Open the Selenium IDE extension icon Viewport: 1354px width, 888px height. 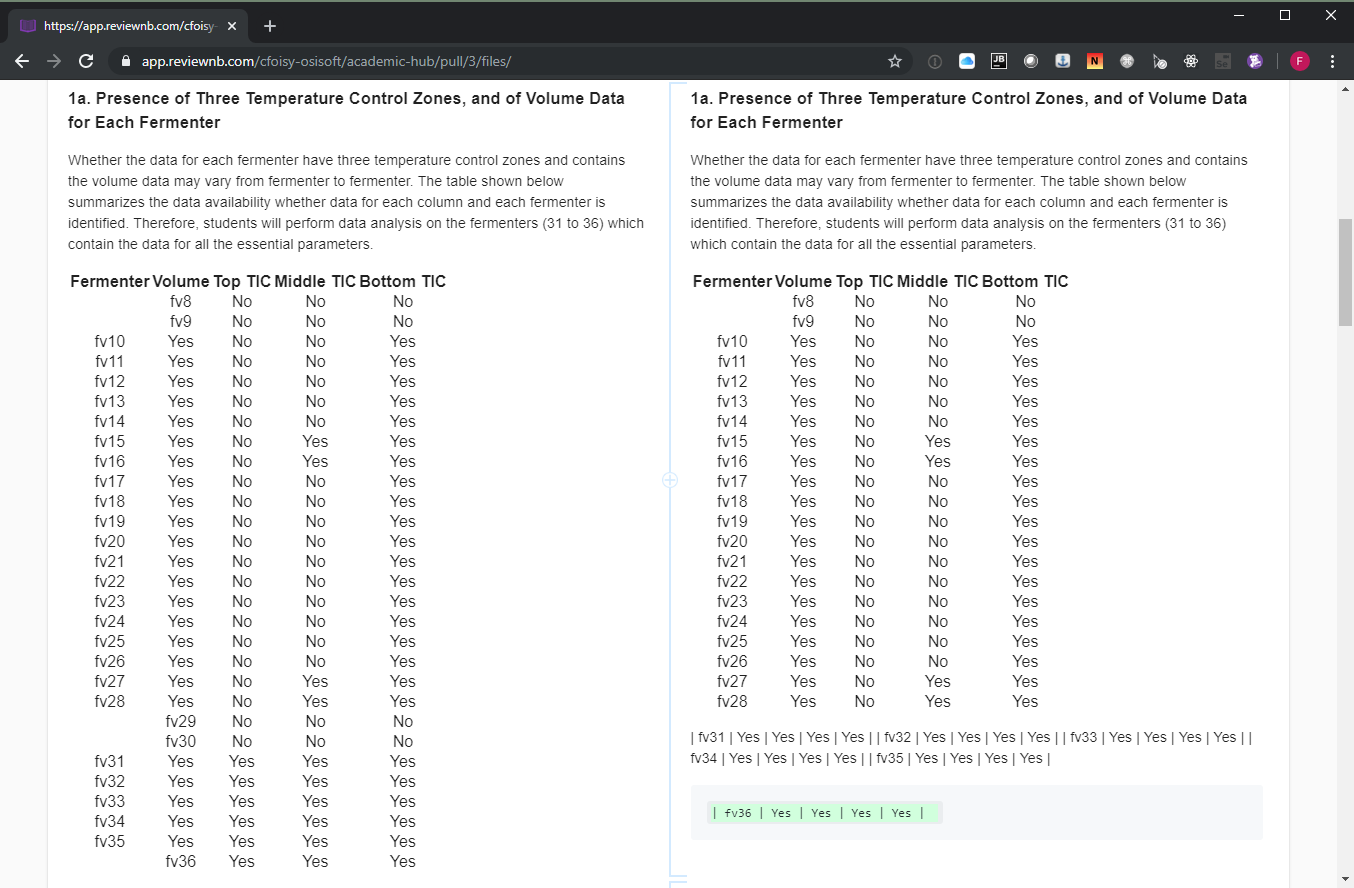(1222, 61)
